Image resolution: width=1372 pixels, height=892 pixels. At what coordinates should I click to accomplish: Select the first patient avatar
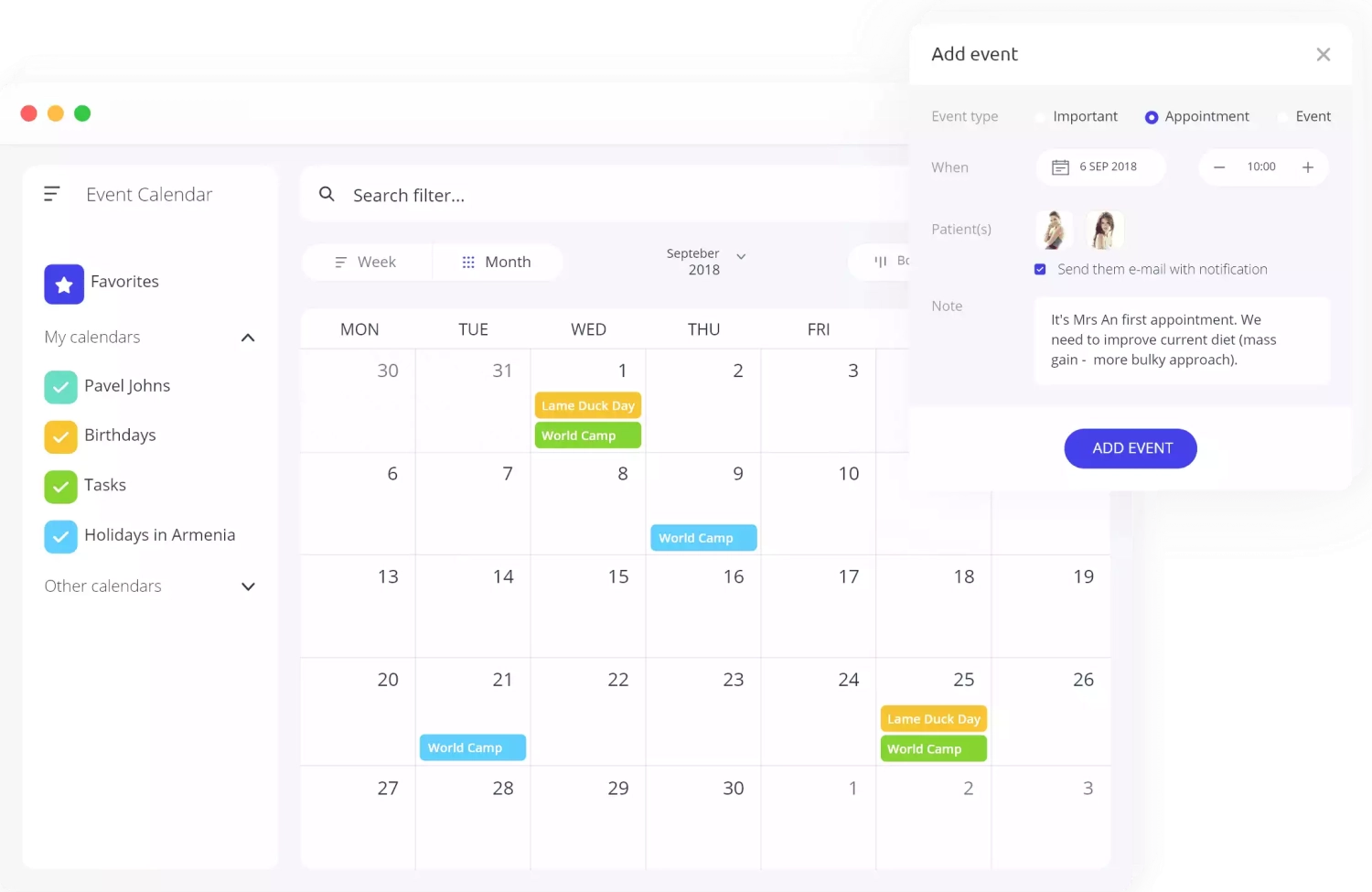[x=1054, y=230]
